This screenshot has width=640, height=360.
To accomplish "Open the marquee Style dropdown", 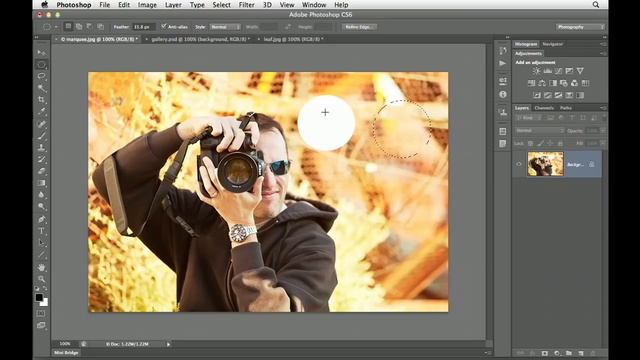I will 225,27.
